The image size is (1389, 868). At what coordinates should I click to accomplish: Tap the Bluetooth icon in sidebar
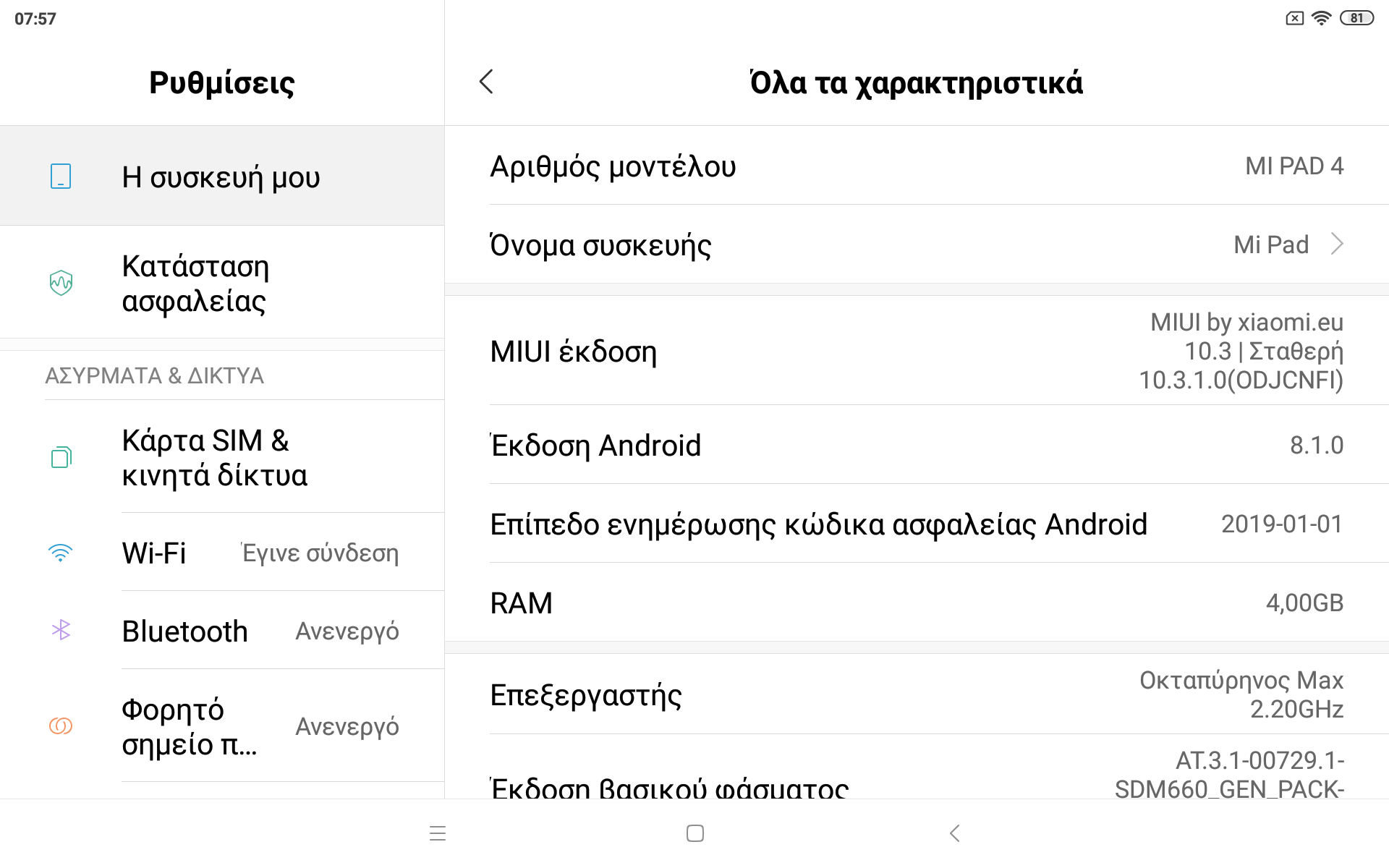[x=61, y=631]
